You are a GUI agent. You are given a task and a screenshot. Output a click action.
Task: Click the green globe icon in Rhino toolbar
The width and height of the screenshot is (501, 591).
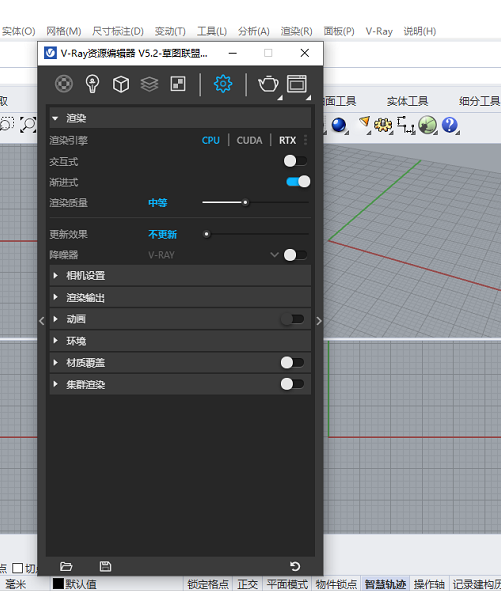[x=427, y=125]
